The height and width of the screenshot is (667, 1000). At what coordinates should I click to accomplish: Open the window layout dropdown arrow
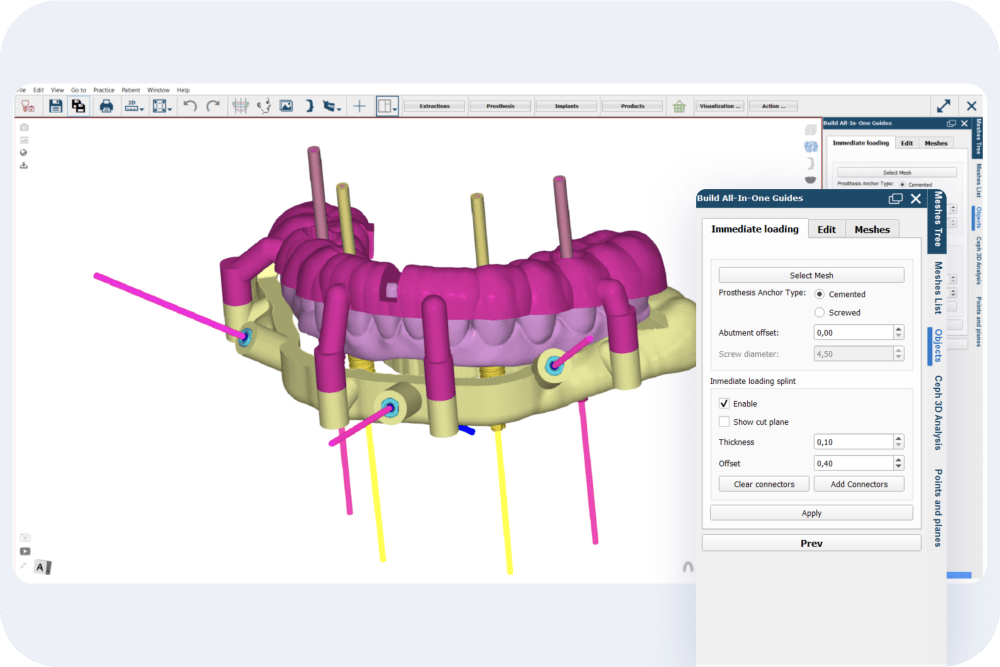pyautogui.click(x=395, y=109)
